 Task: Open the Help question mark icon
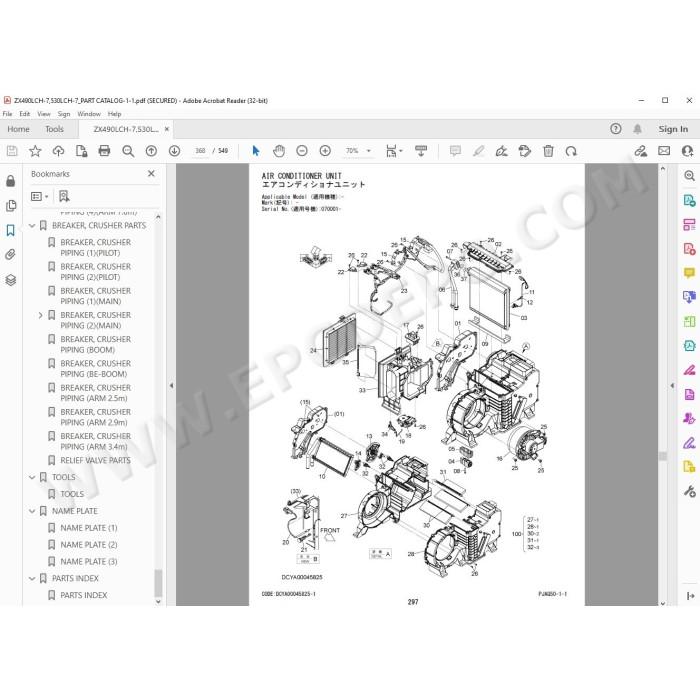(616, 129)
